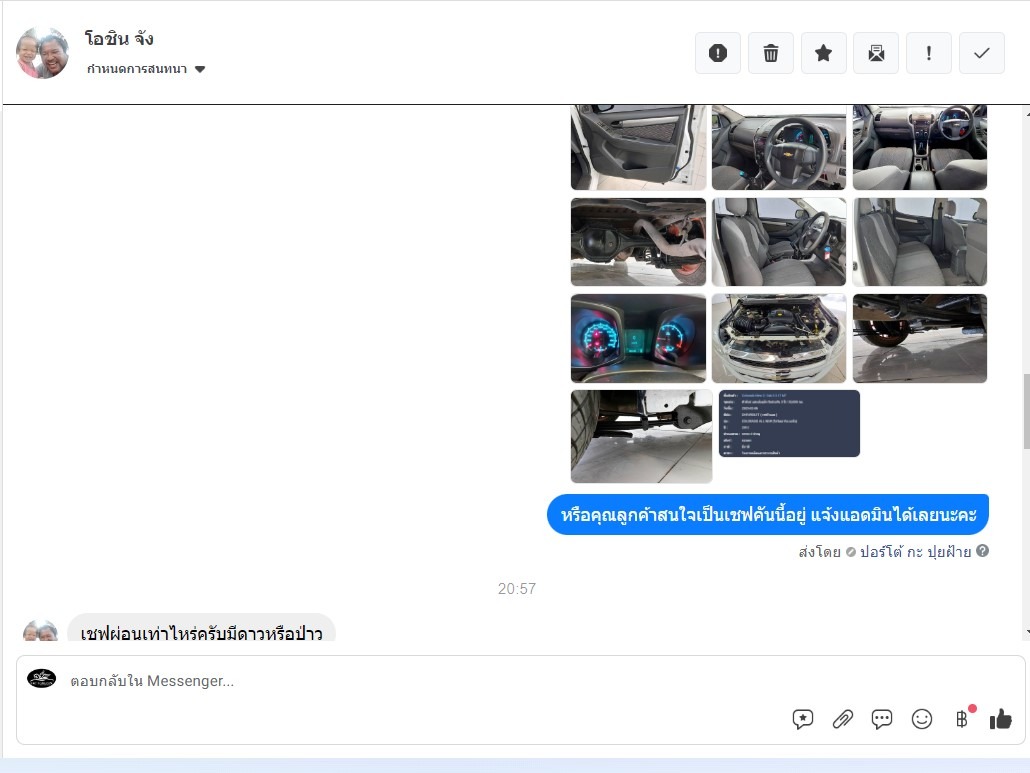Viewport: 1030px width, 773px height.
Task: Mark conversation as spam with the alert circle icon
Action: (x=717, y=53)
